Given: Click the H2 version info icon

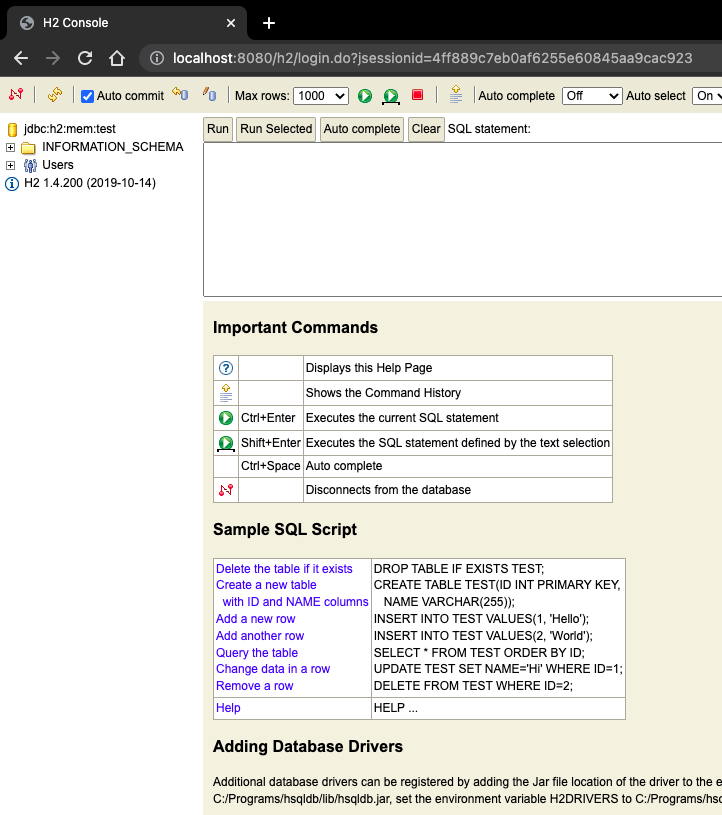Looking at the screenshot, I should [12, 183].
